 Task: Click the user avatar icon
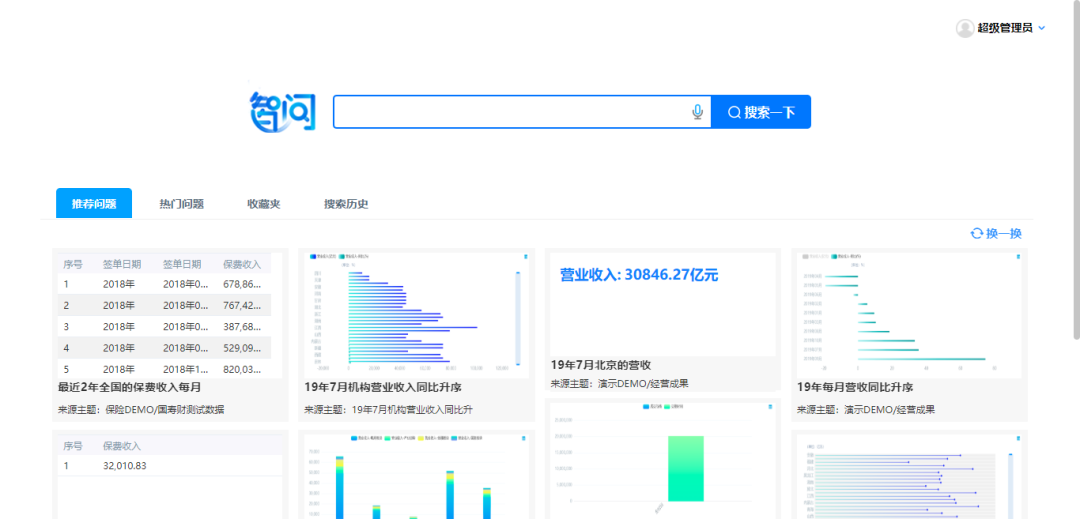[x=964, y=28]
